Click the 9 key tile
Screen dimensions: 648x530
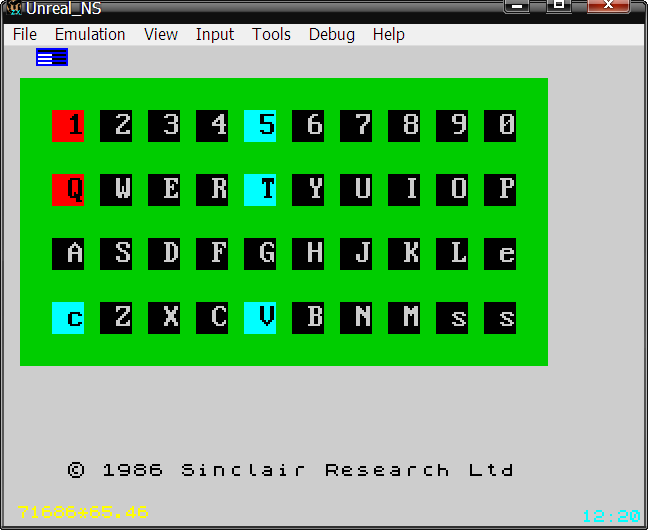(x=452, y=126)
